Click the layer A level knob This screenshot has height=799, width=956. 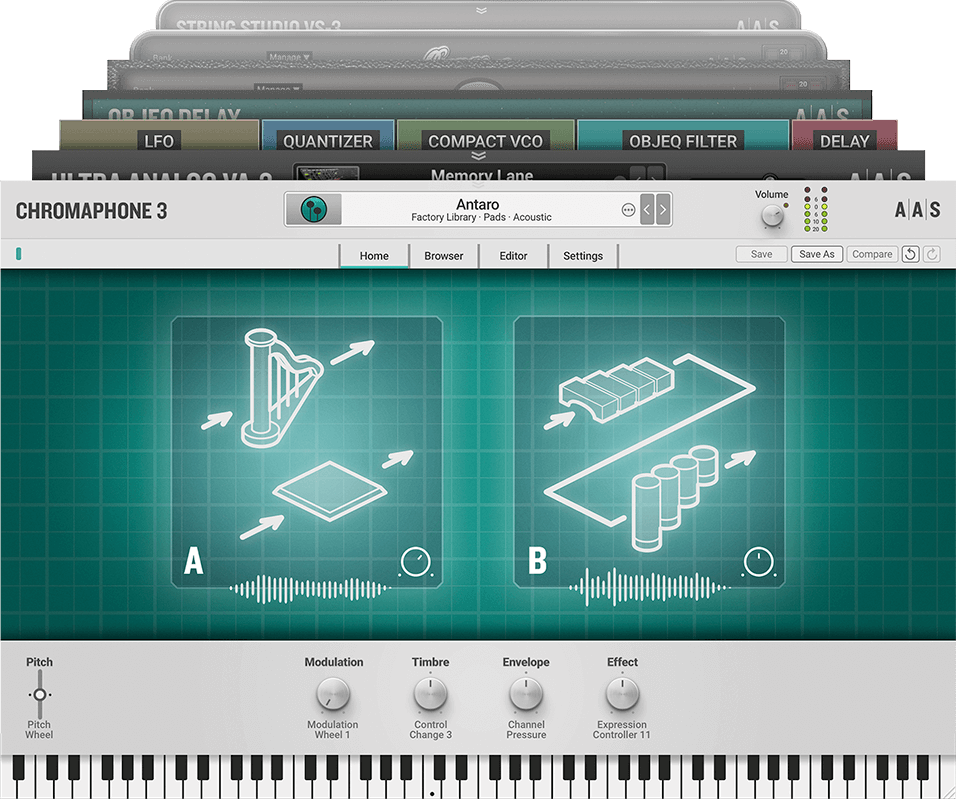click(415, 563)
